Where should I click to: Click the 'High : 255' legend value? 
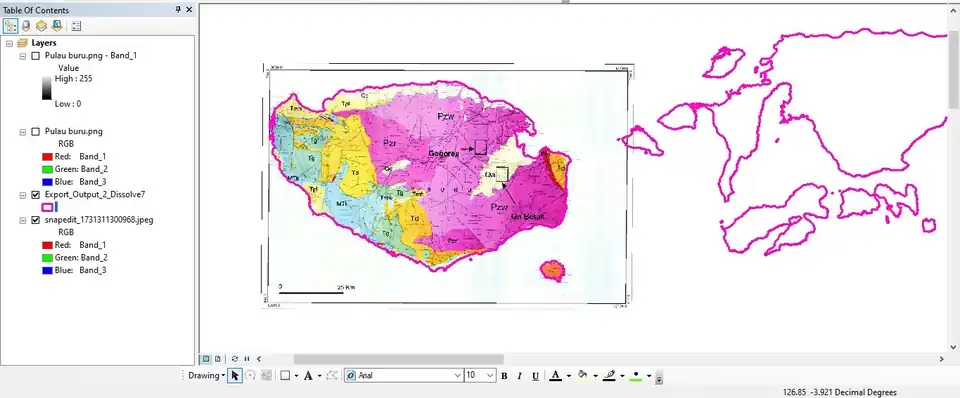(x=73, y=78)
